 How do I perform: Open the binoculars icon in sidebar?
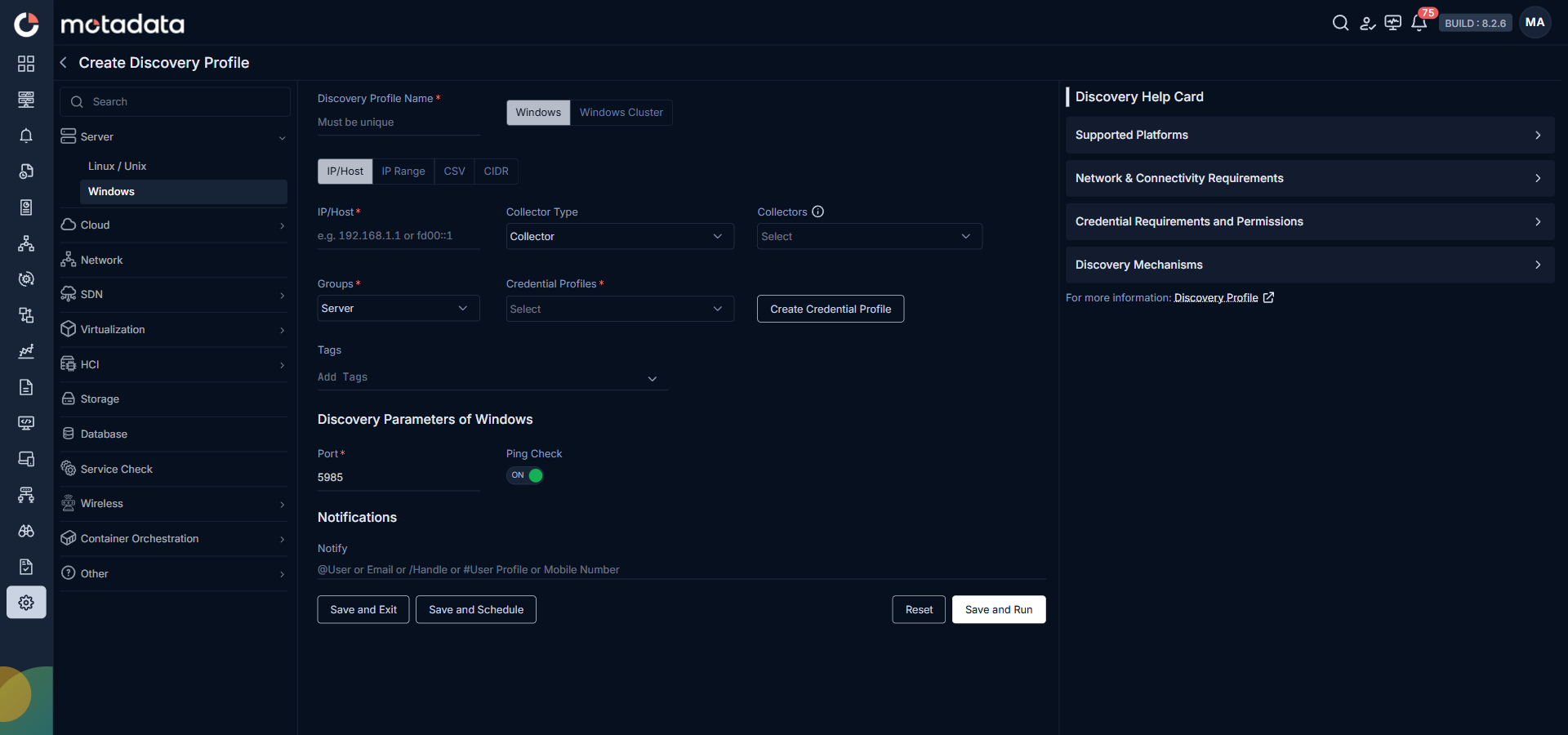pyautogui.click(x=26, y=531)
